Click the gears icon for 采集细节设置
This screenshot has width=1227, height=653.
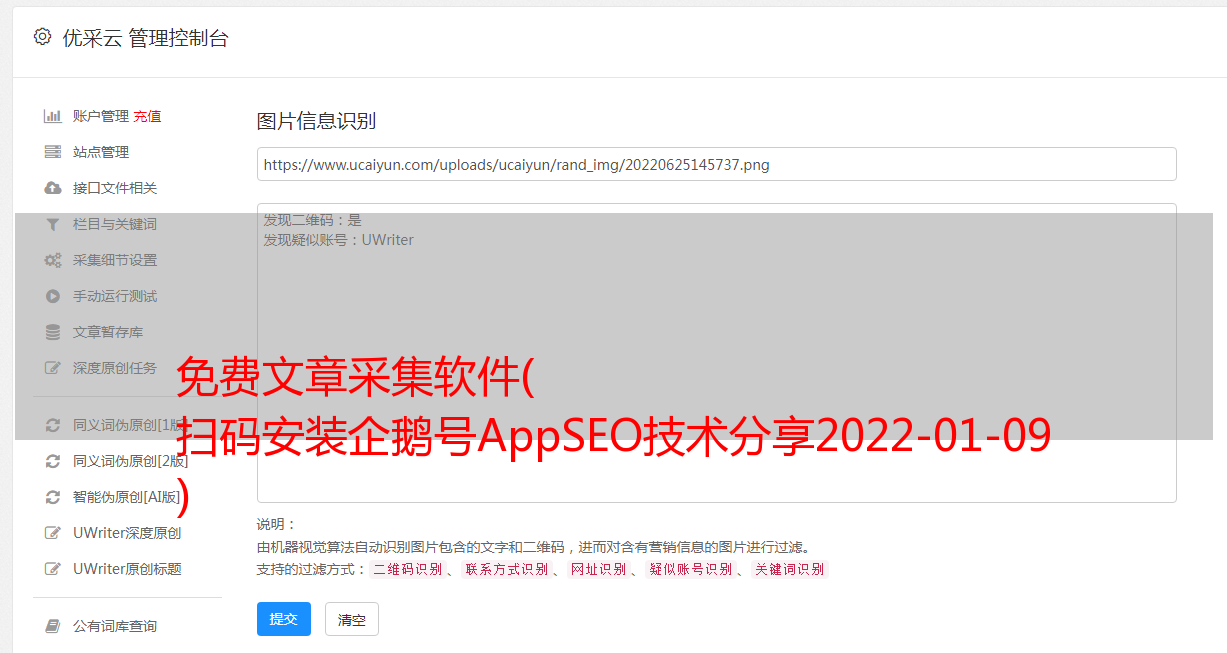[x=53, y=260]
